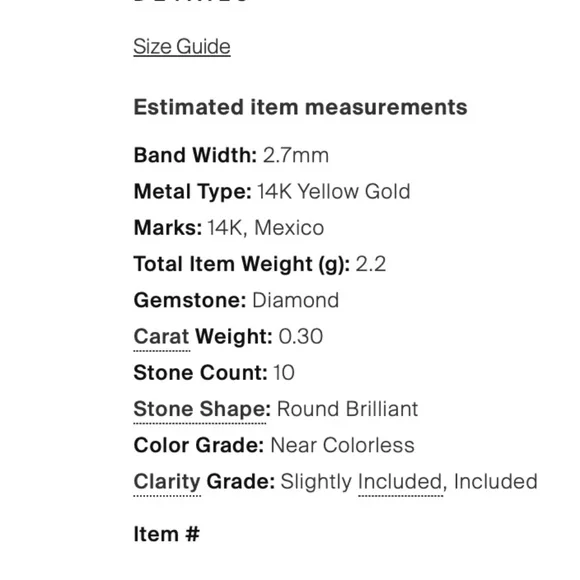Image resolution: width=580 pixels, height=580 pixels.
Task: Click the Item # heading
Action: click(166, 534)
